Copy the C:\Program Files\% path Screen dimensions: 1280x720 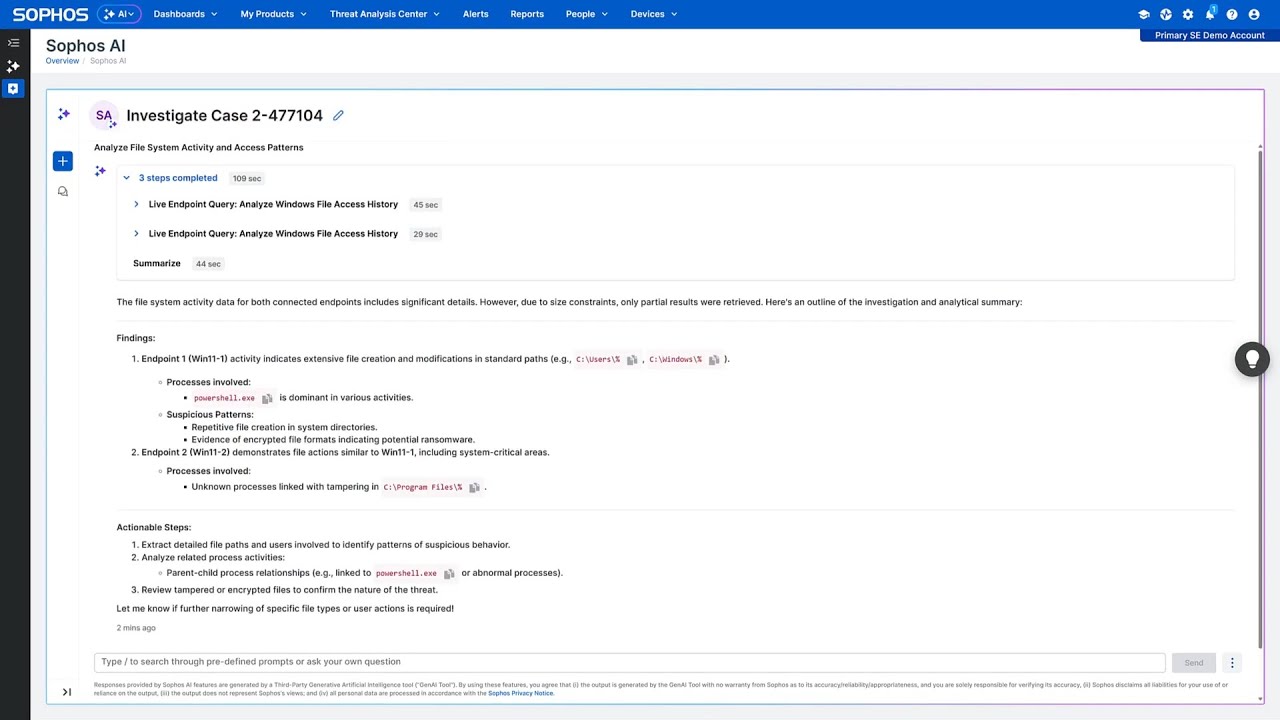[x=474, y=488]
